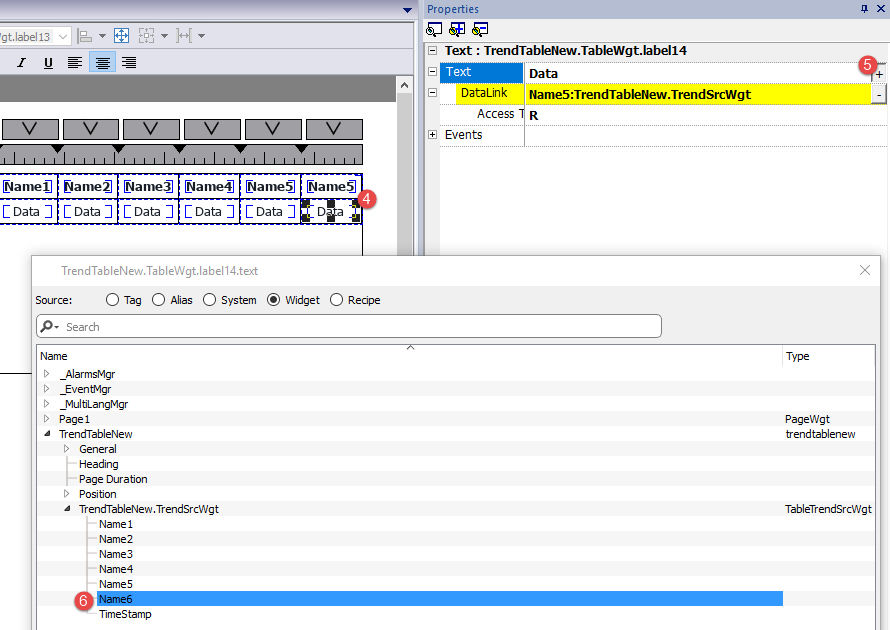Screen dimensions: 890x630
Task: Click the Italic formatting icon
Action: (x=21, y=63)
